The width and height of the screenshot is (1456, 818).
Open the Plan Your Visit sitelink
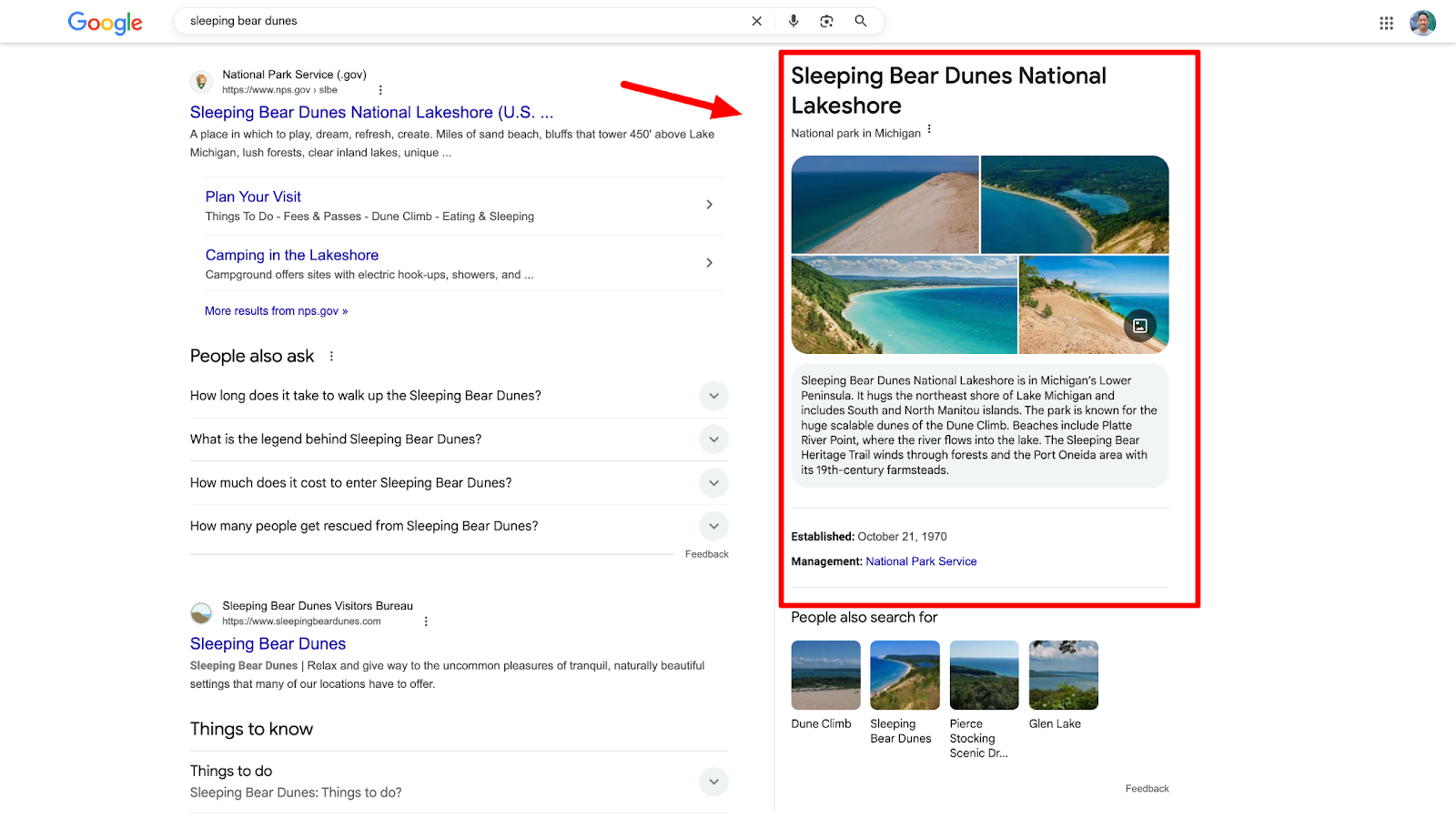point(253,197)
